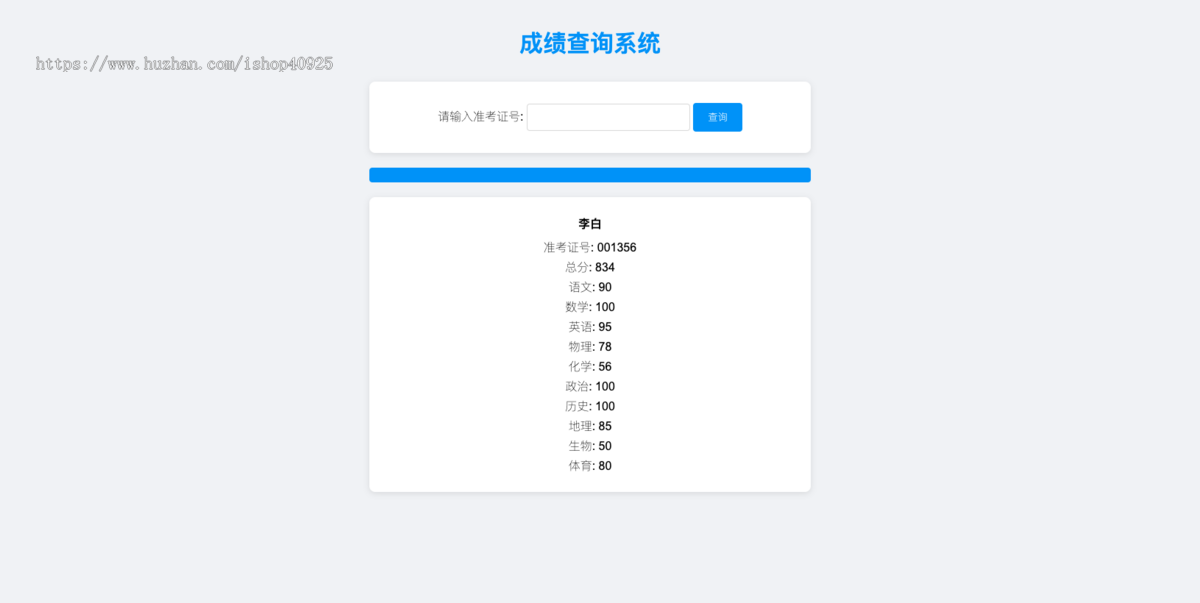1200x603 pixels.
Task: Click the 体育 score 80 row
Action: click(x=590, y=466)
